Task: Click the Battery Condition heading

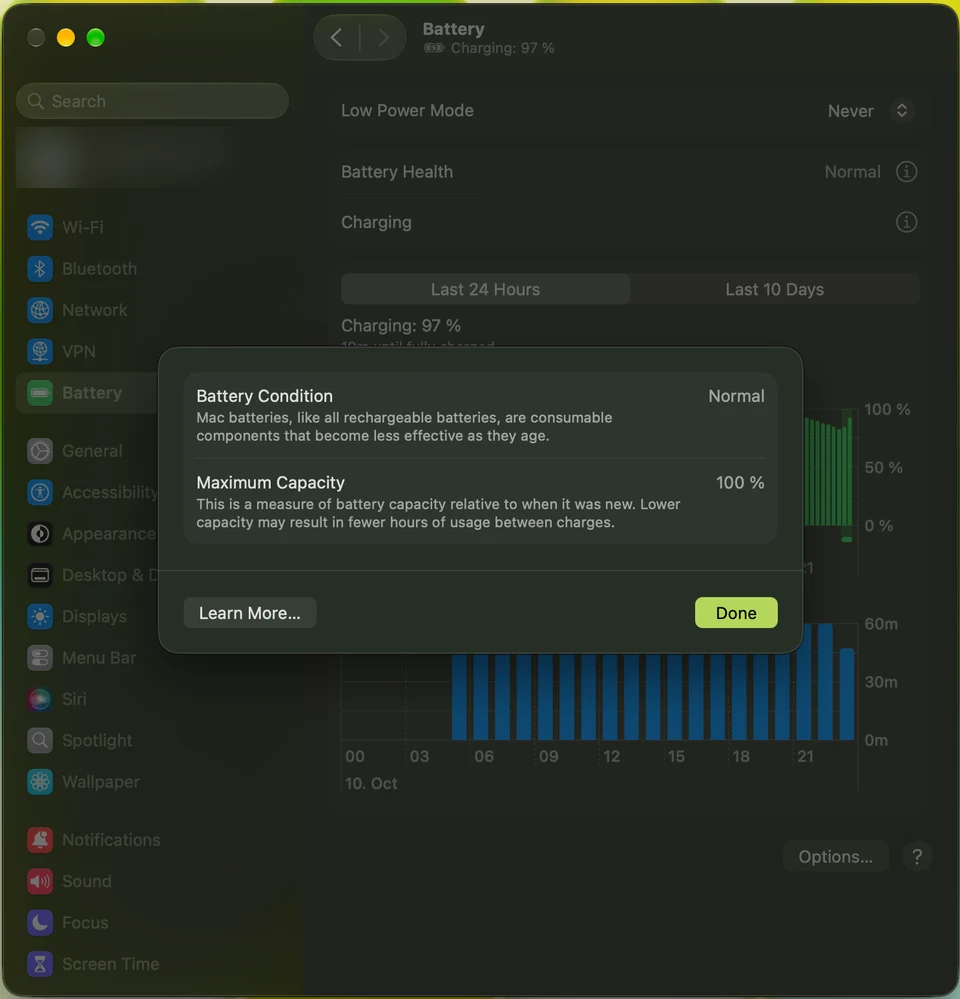Action: click(x=264, y=396)
